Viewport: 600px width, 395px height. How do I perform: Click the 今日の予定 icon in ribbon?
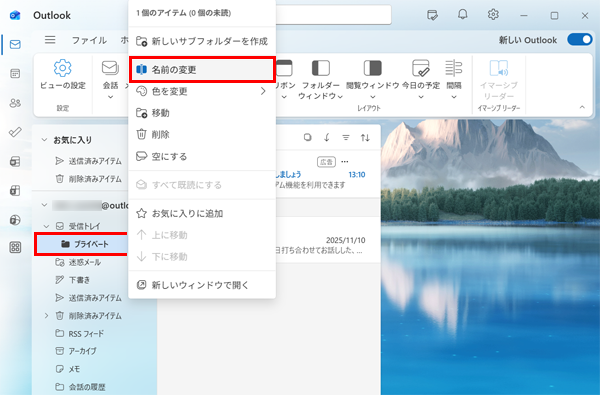(421, 68)
